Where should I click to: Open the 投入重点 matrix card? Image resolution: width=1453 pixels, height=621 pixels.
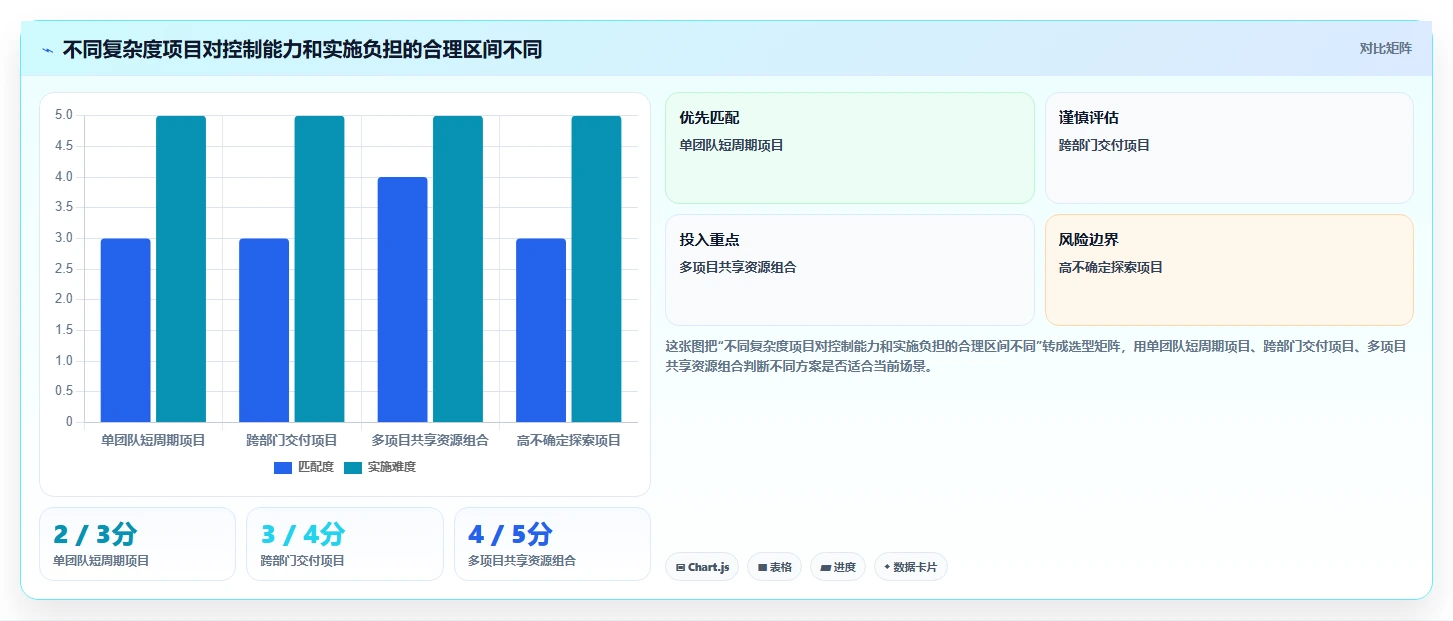pyautogui.click(x=850, y=270)
